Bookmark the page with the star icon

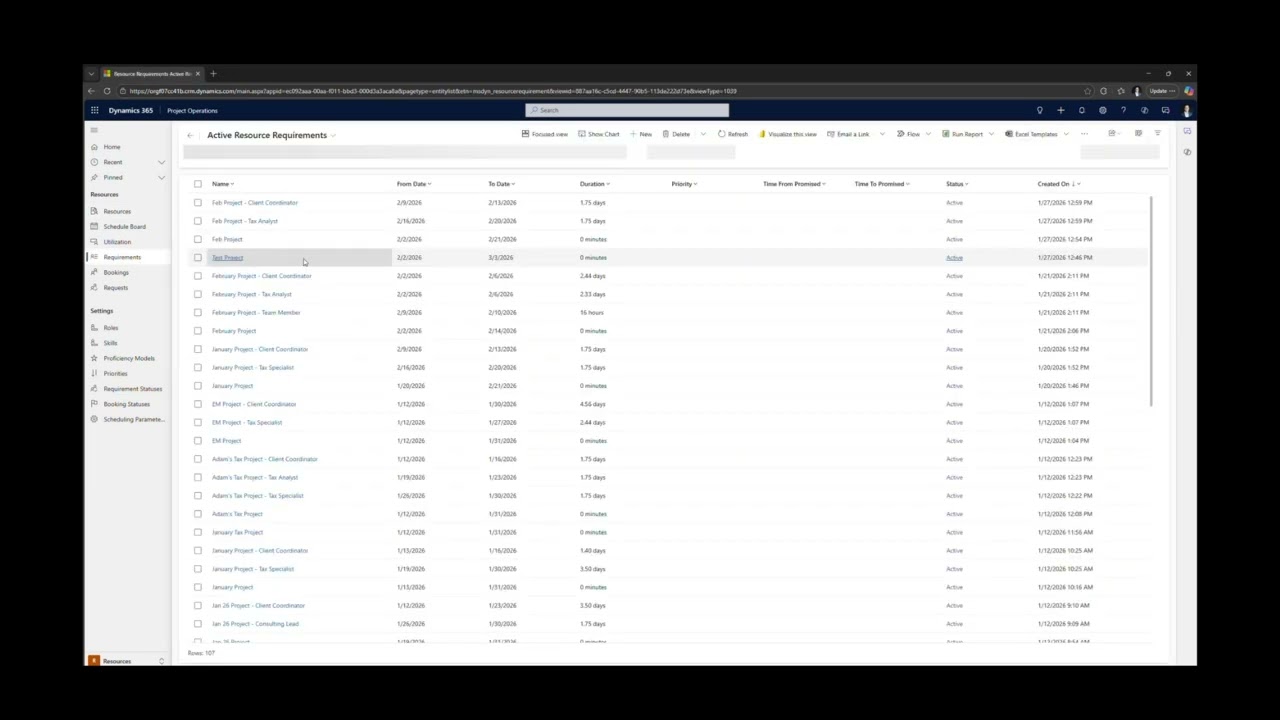[x=1087, y=91]
